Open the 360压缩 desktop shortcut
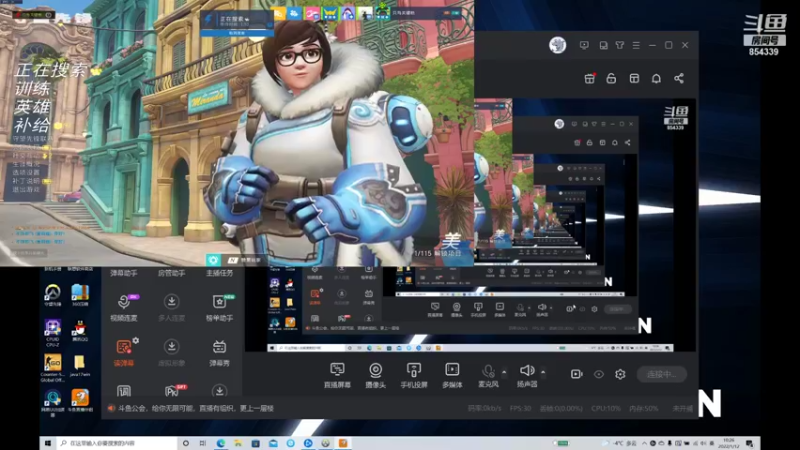Viewport: 800px width, 450px height. [80, 295]
